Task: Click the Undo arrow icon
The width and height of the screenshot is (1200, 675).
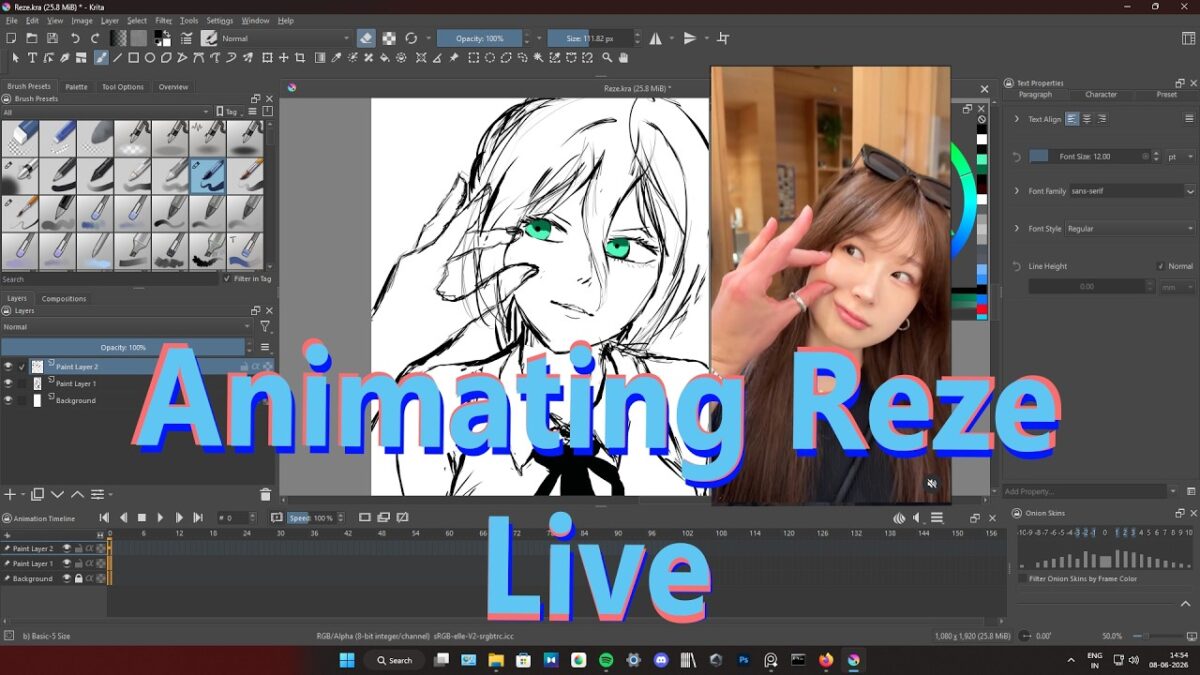Action: pos(75,38)
